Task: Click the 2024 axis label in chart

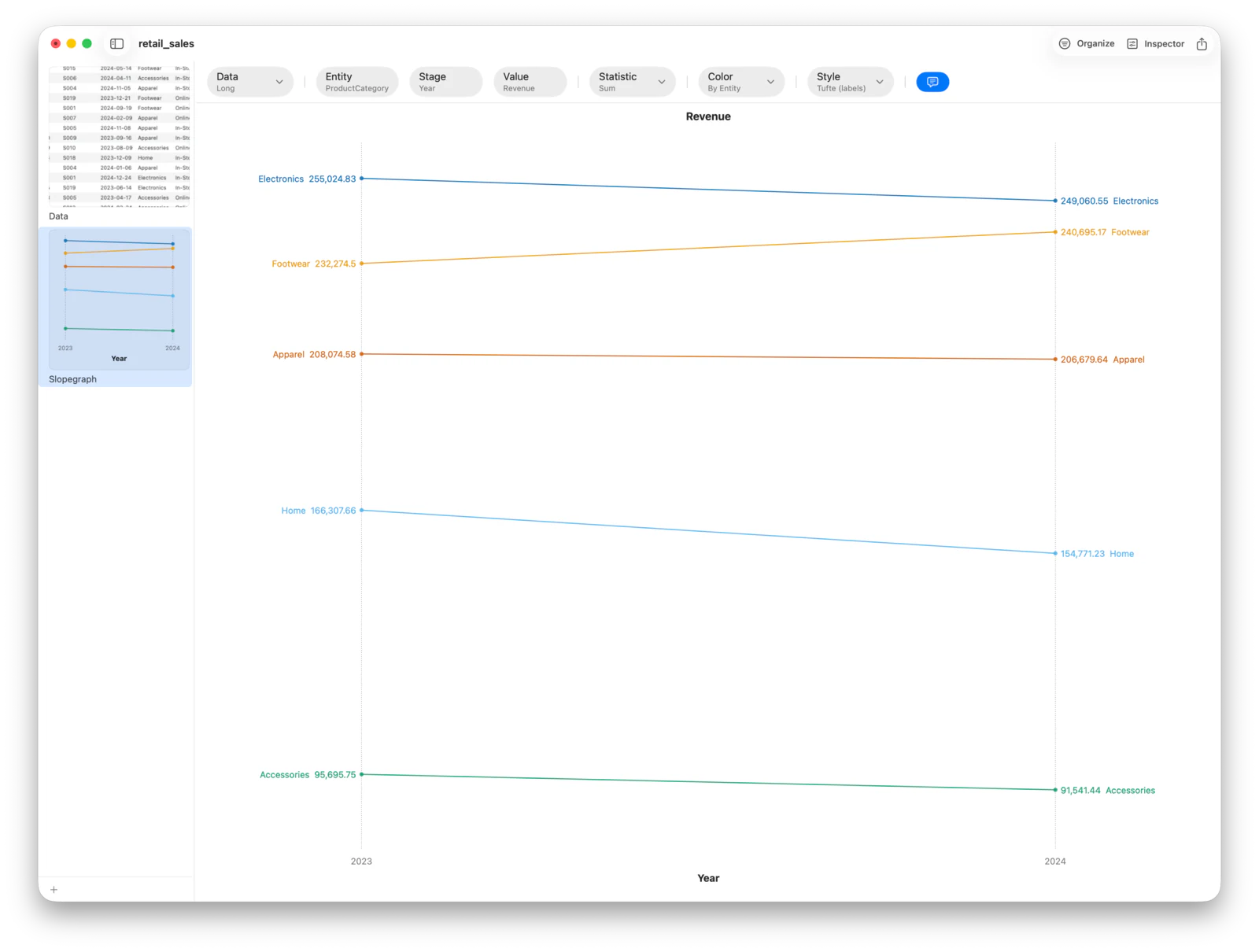Action: [1055, 862]
